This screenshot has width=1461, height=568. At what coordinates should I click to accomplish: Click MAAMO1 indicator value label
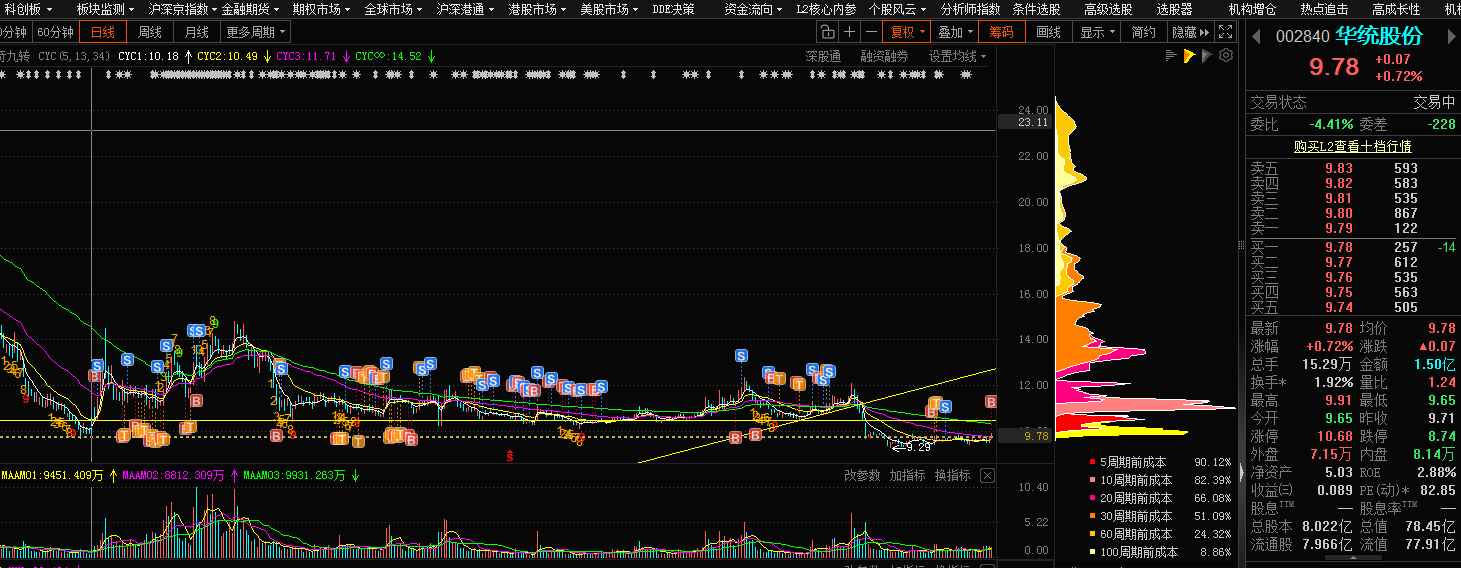click(x=52, y=475)
